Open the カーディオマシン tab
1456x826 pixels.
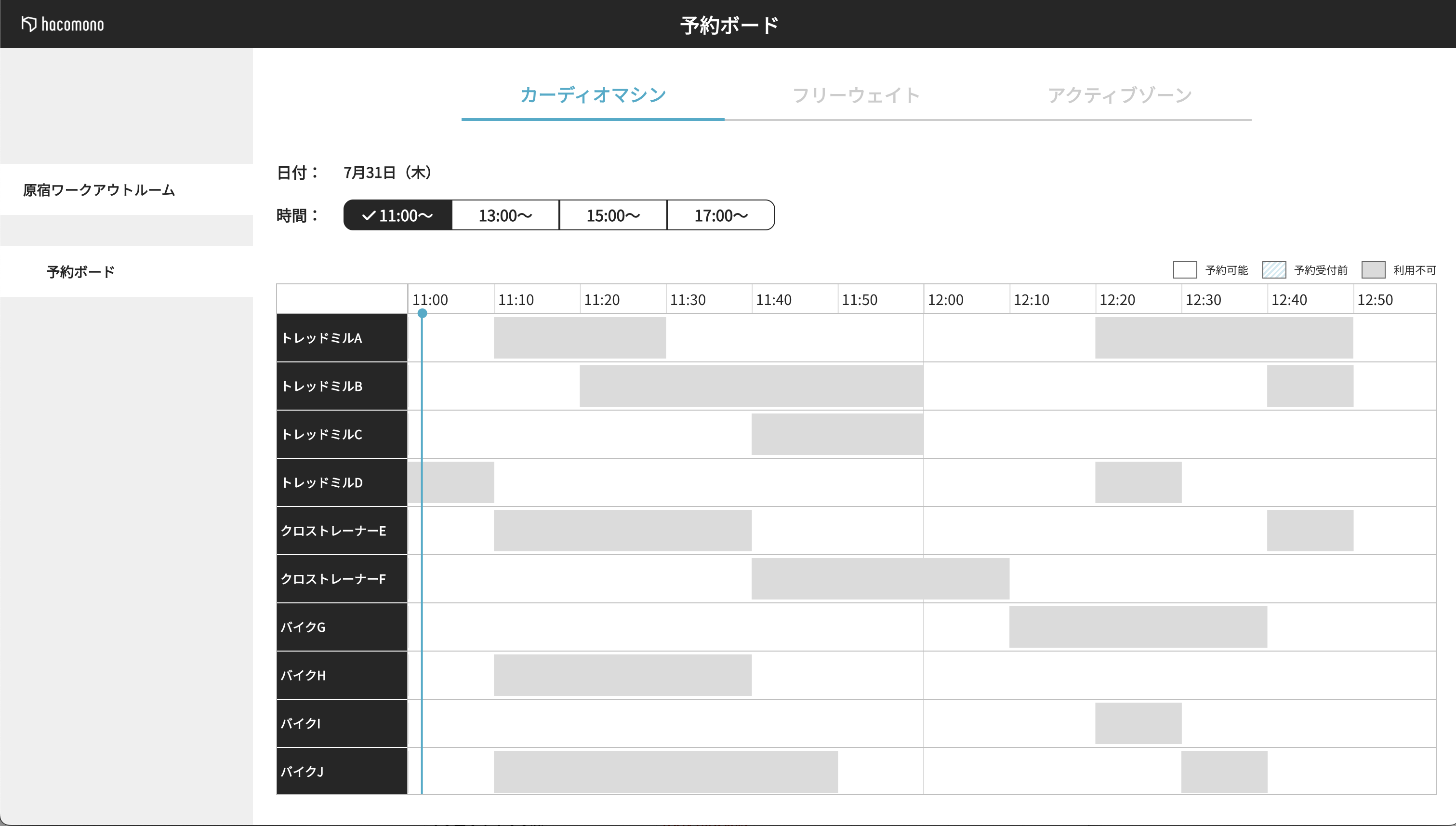point(593,95)
